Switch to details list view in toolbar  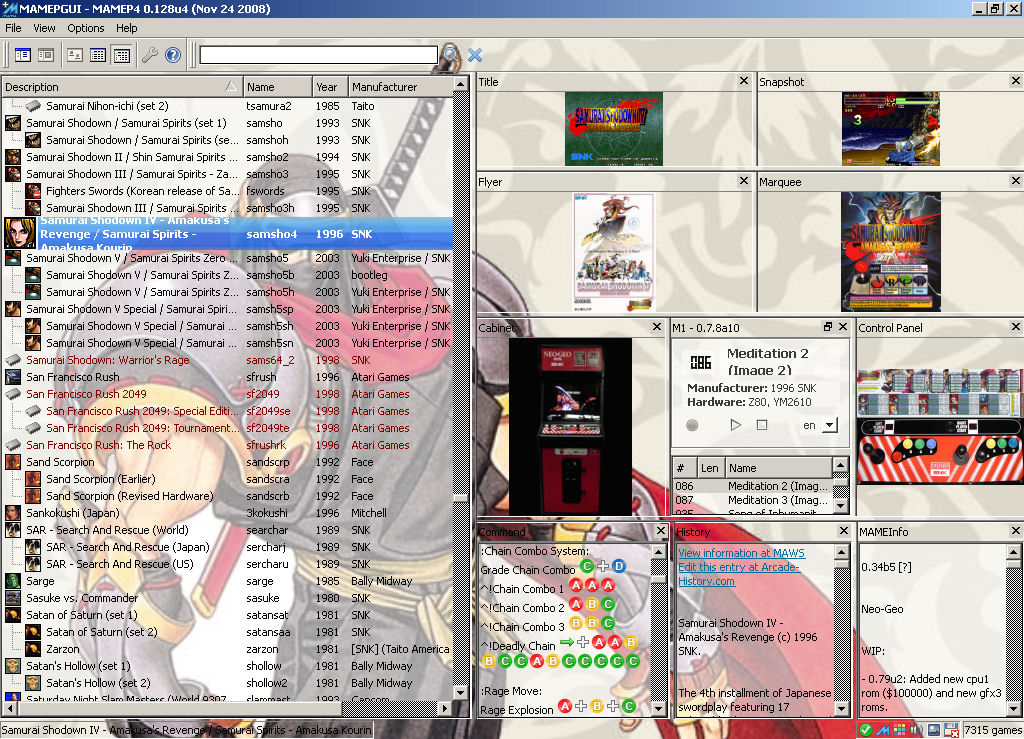pos(98,55)
